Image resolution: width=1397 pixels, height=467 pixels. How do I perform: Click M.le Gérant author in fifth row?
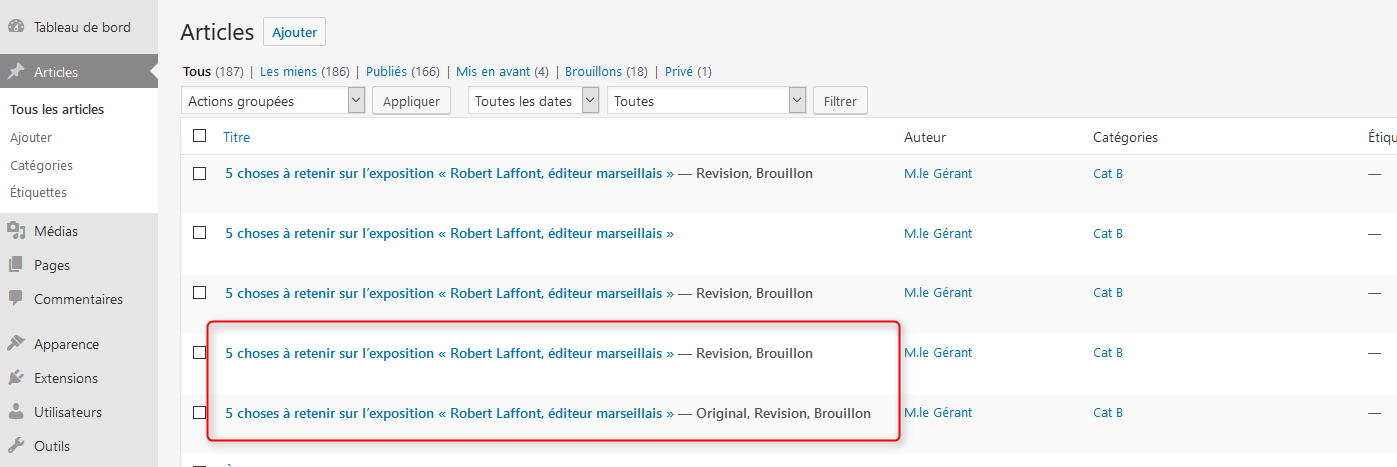[938, 413]
